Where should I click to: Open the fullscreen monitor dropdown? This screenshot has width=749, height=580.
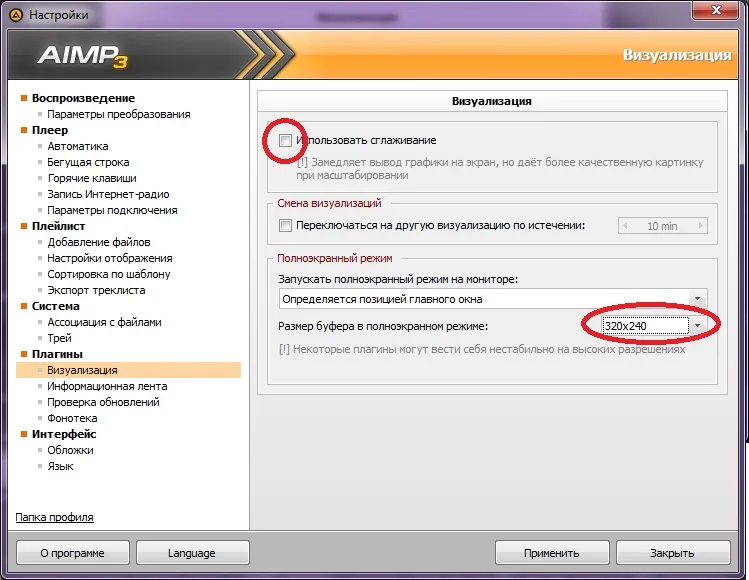click(697, 299)
